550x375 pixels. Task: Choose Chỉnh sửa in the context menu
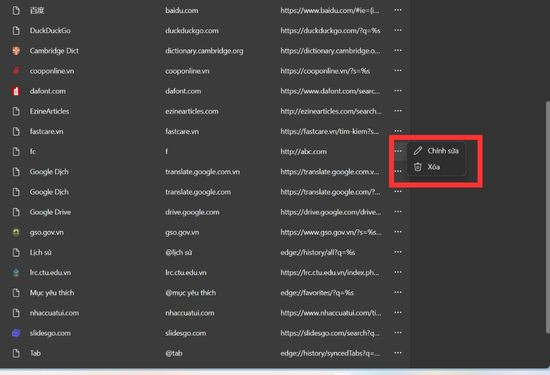tap(436, 151)
